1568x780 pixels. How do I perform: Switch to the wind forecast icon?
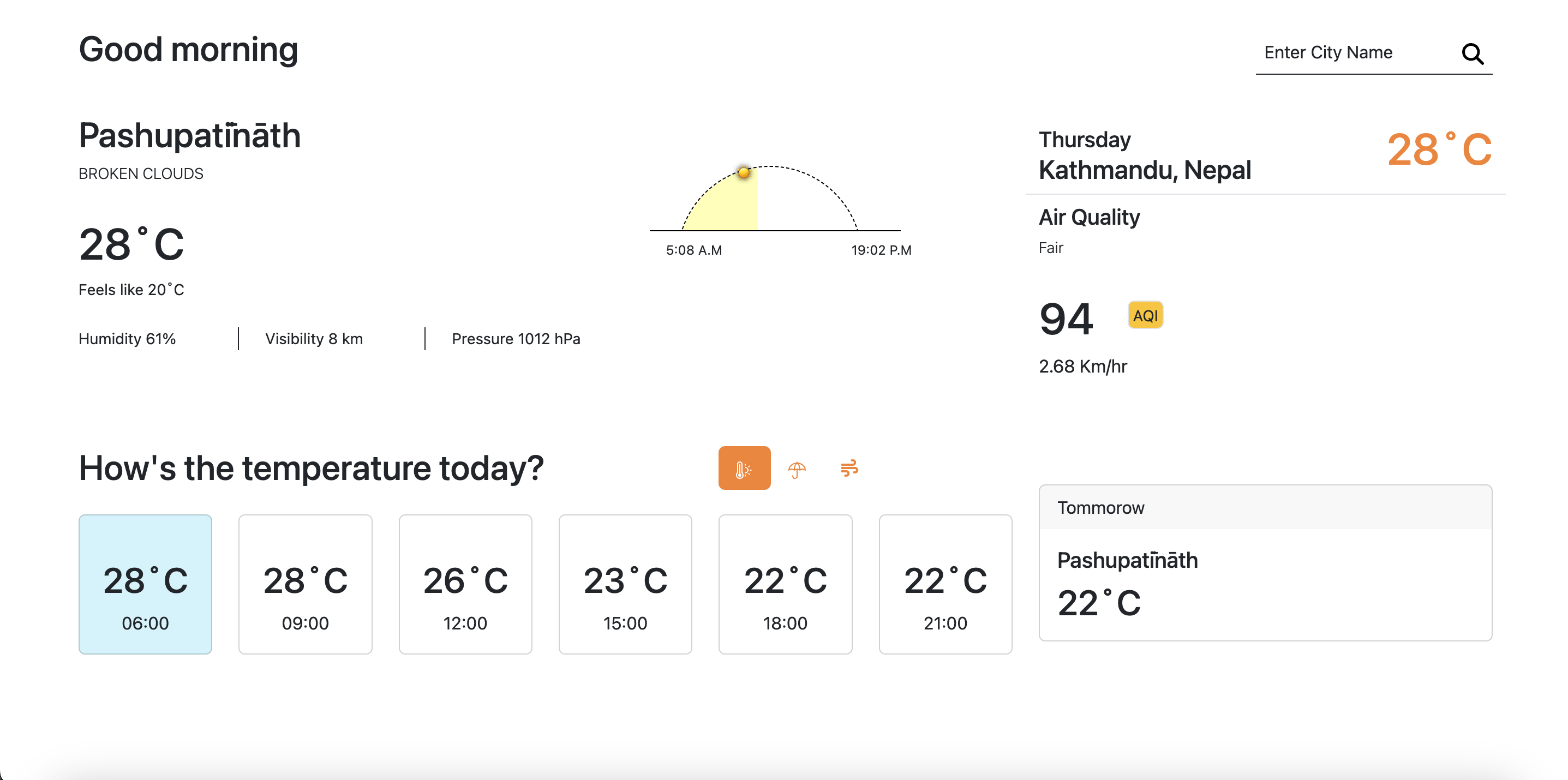coord(849,469)
